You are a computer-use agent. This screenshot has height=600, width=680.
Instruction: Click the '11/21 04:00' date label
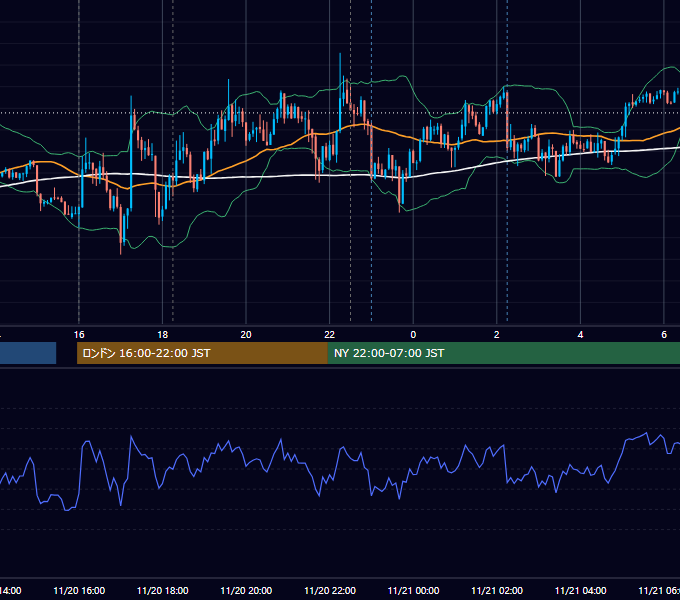click(581, 590)
